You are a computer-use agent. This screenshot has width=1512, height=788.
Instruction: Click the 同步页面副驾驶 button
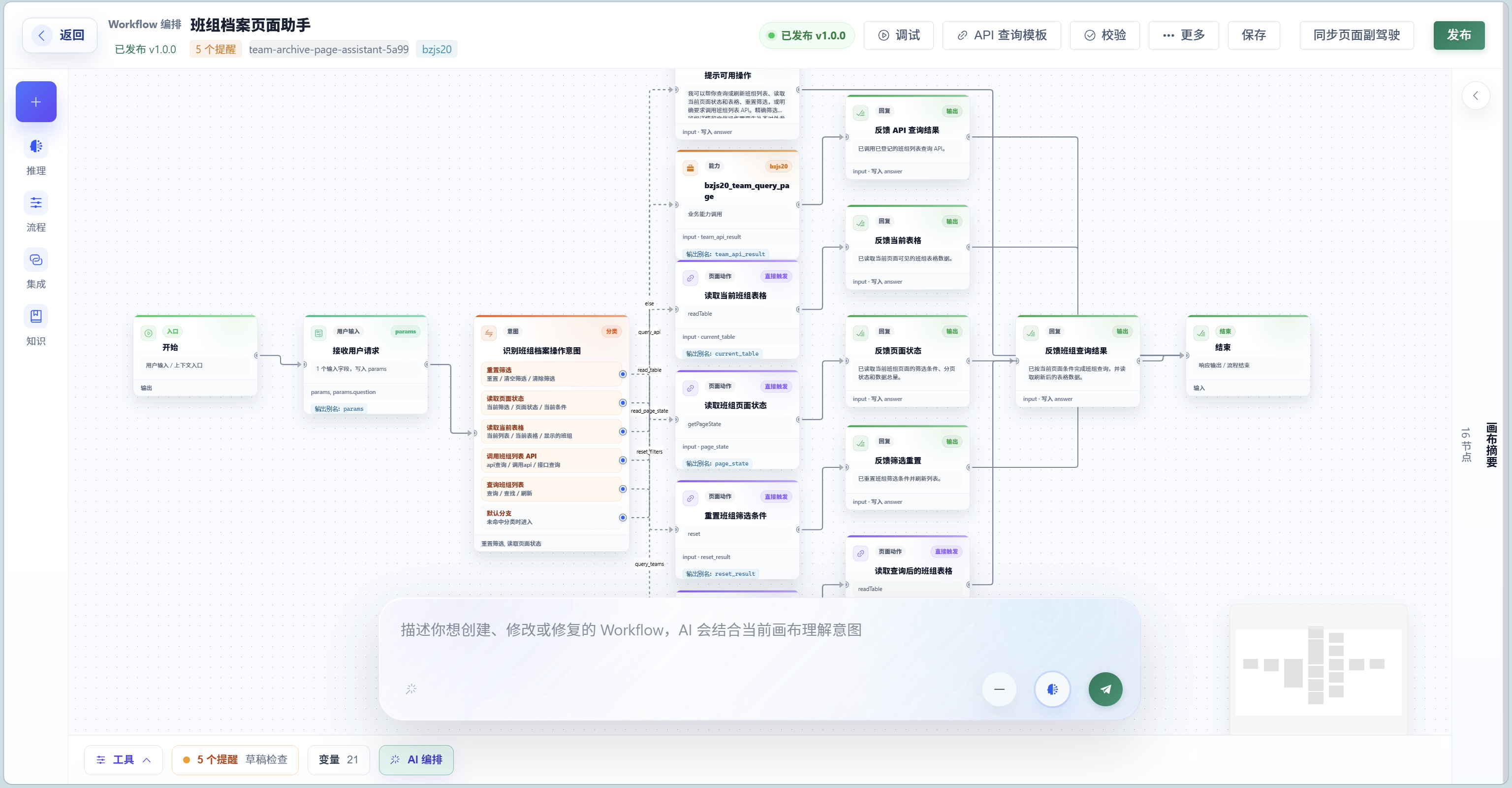1356,35
